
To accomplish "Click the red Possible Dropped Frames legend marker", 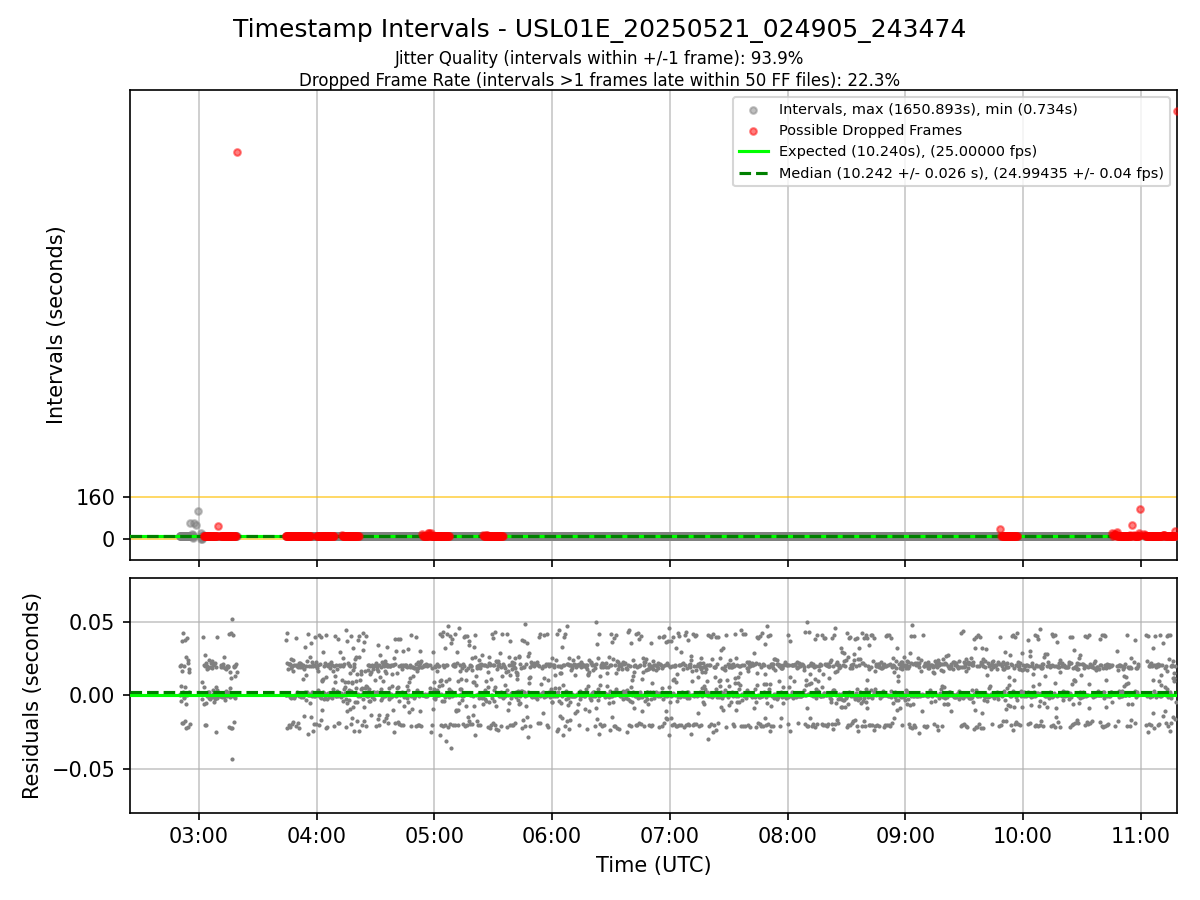I will [x=753, y=131].
